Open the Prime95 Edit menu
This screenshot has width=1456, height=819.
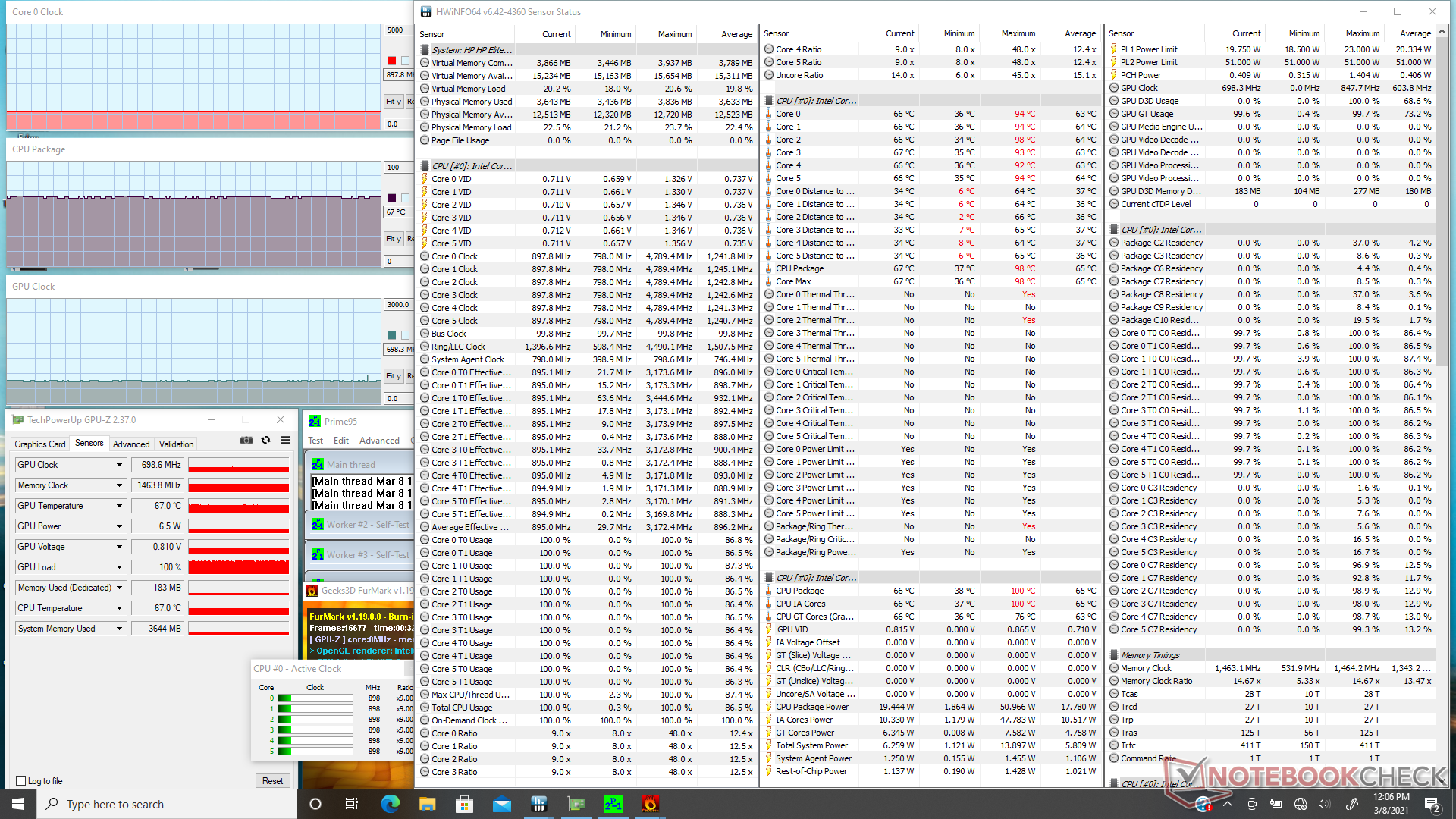[341, 441]
